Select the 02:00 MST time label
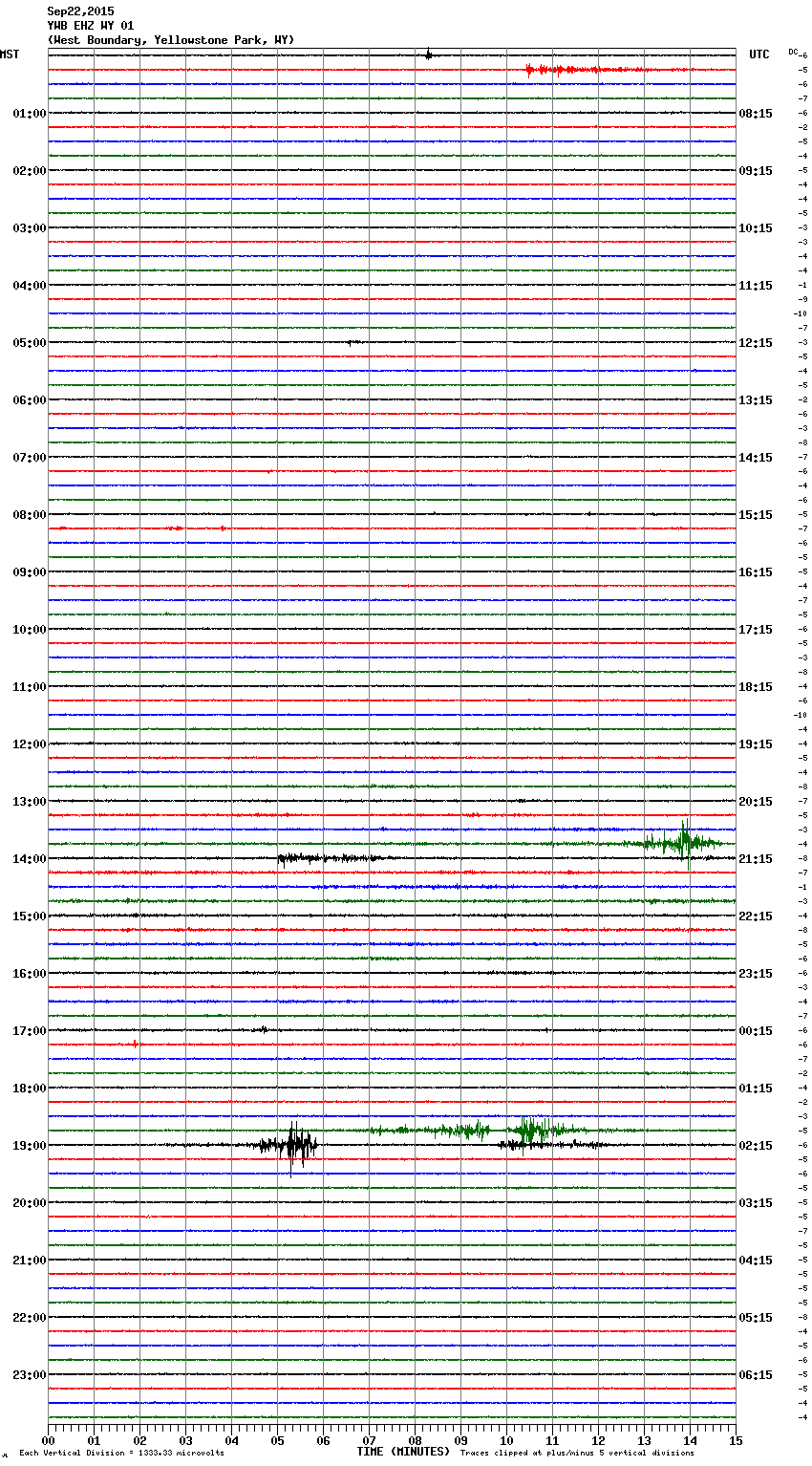812x1466 pixels. coord(29,171)
